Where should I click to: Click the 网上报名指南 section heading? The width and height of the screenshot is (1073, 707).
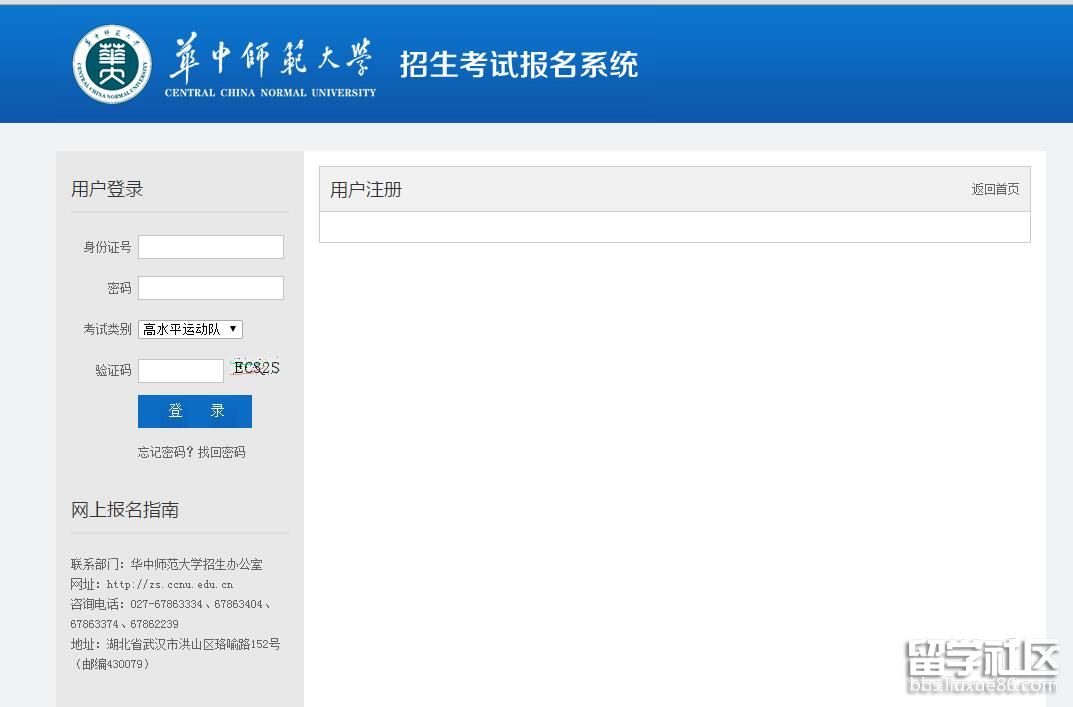pos(125,510)
